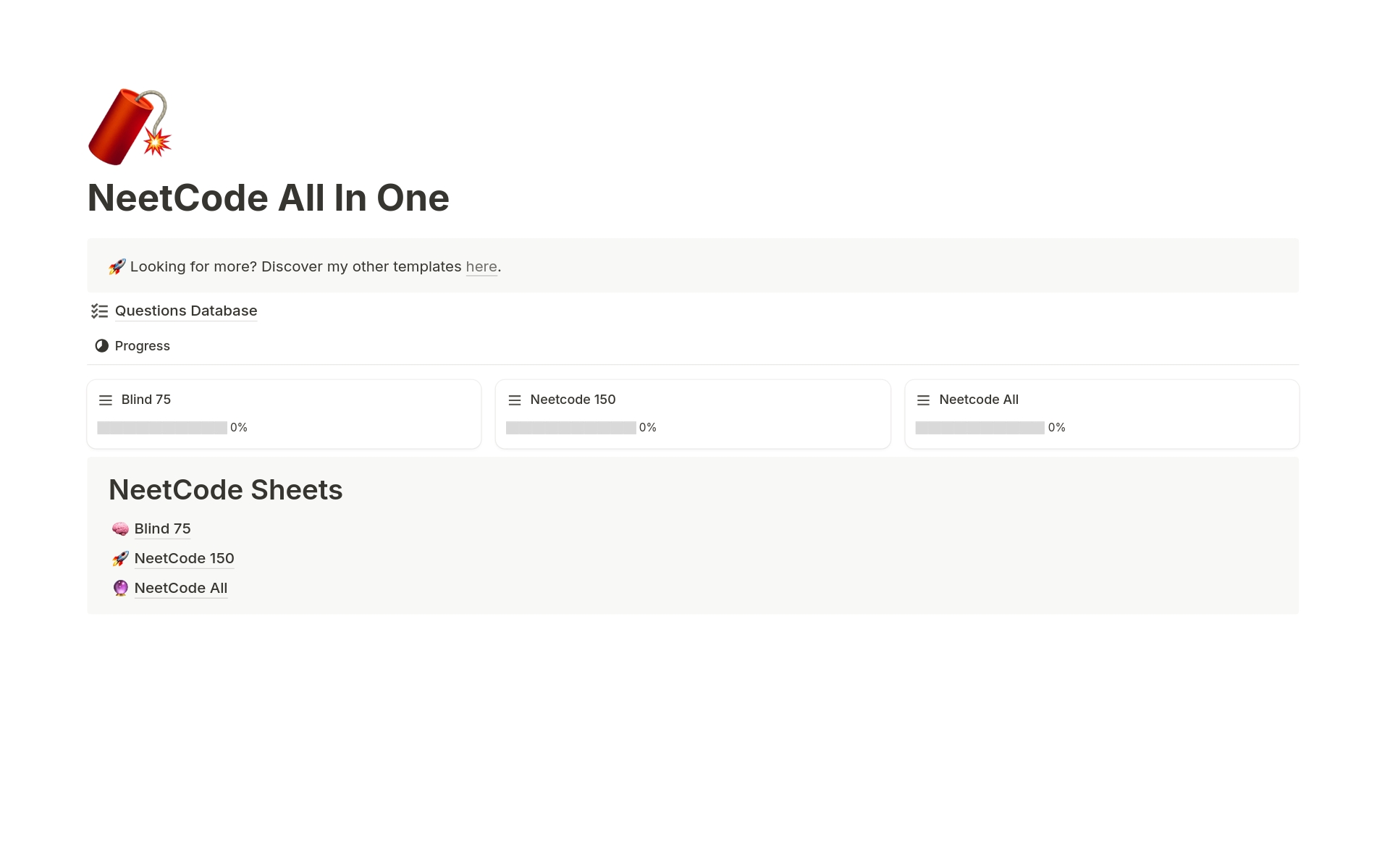This screenshot has height=868, width=1390.
Task: Click the checklist icon beside Questions Database
Action: point(99,311)
